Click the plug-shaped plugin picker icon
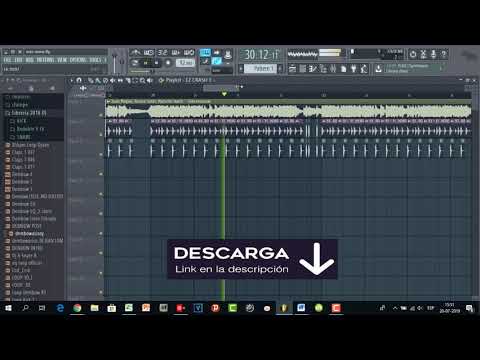The image size is (480, 360). pyautogui.click(x=354, y=69)
